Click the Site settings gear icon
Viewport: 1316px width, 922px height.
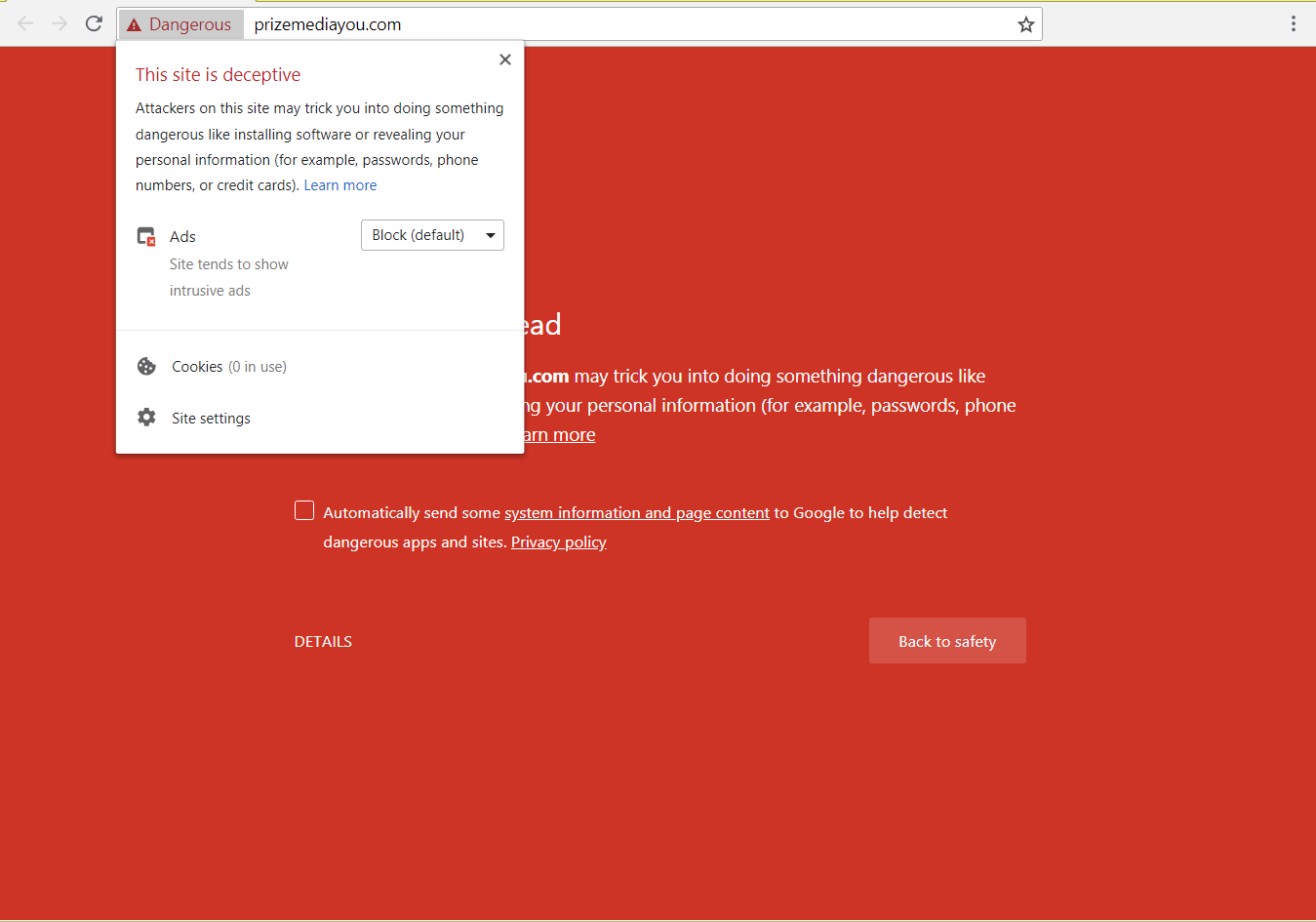[x=146, y=418]
